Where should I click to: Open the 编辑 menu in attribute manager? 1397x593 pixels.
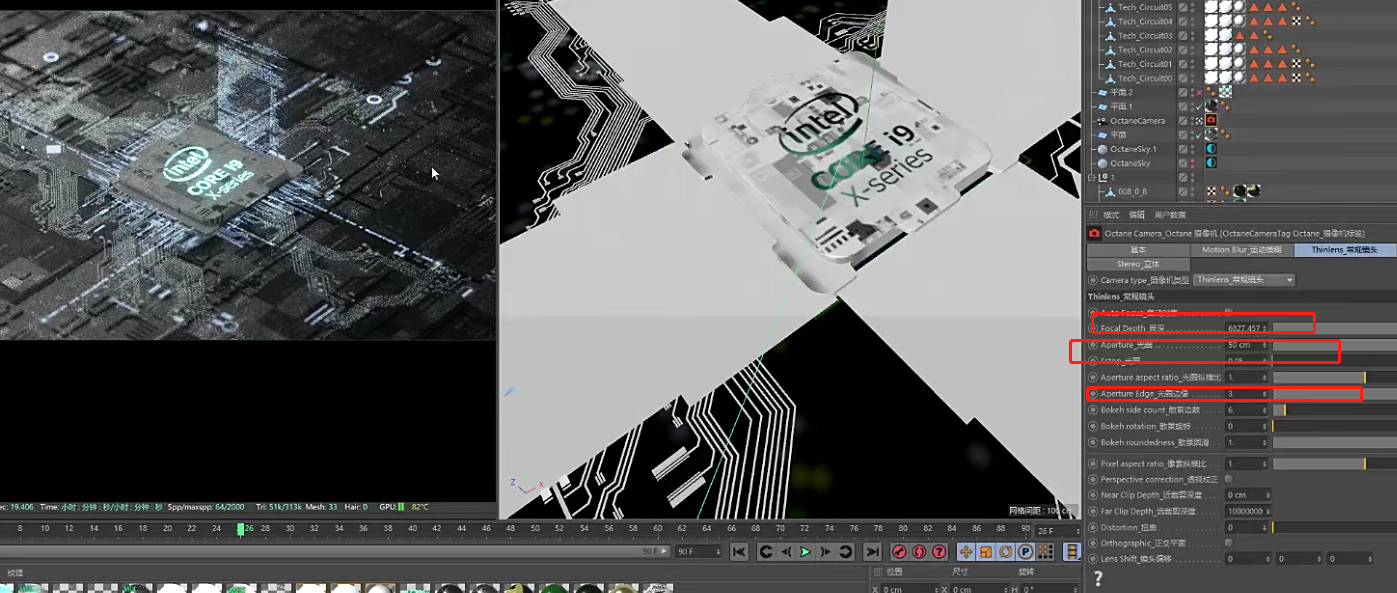1136,215
